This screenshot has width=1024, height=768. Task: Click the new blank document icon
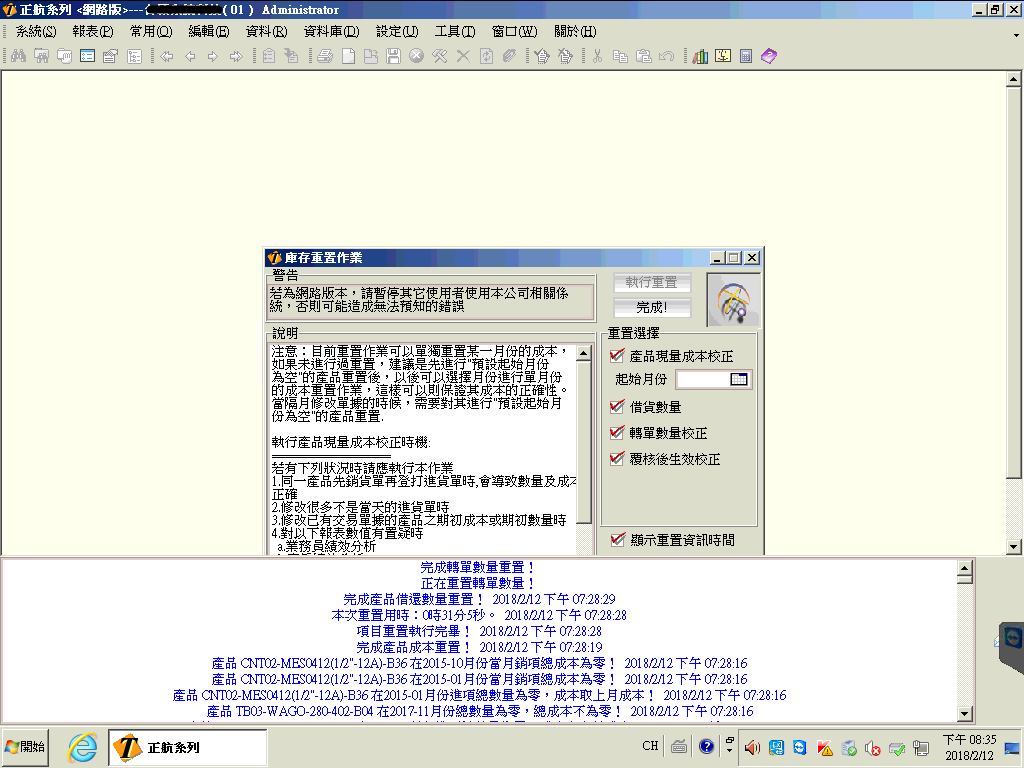point(348,56)
